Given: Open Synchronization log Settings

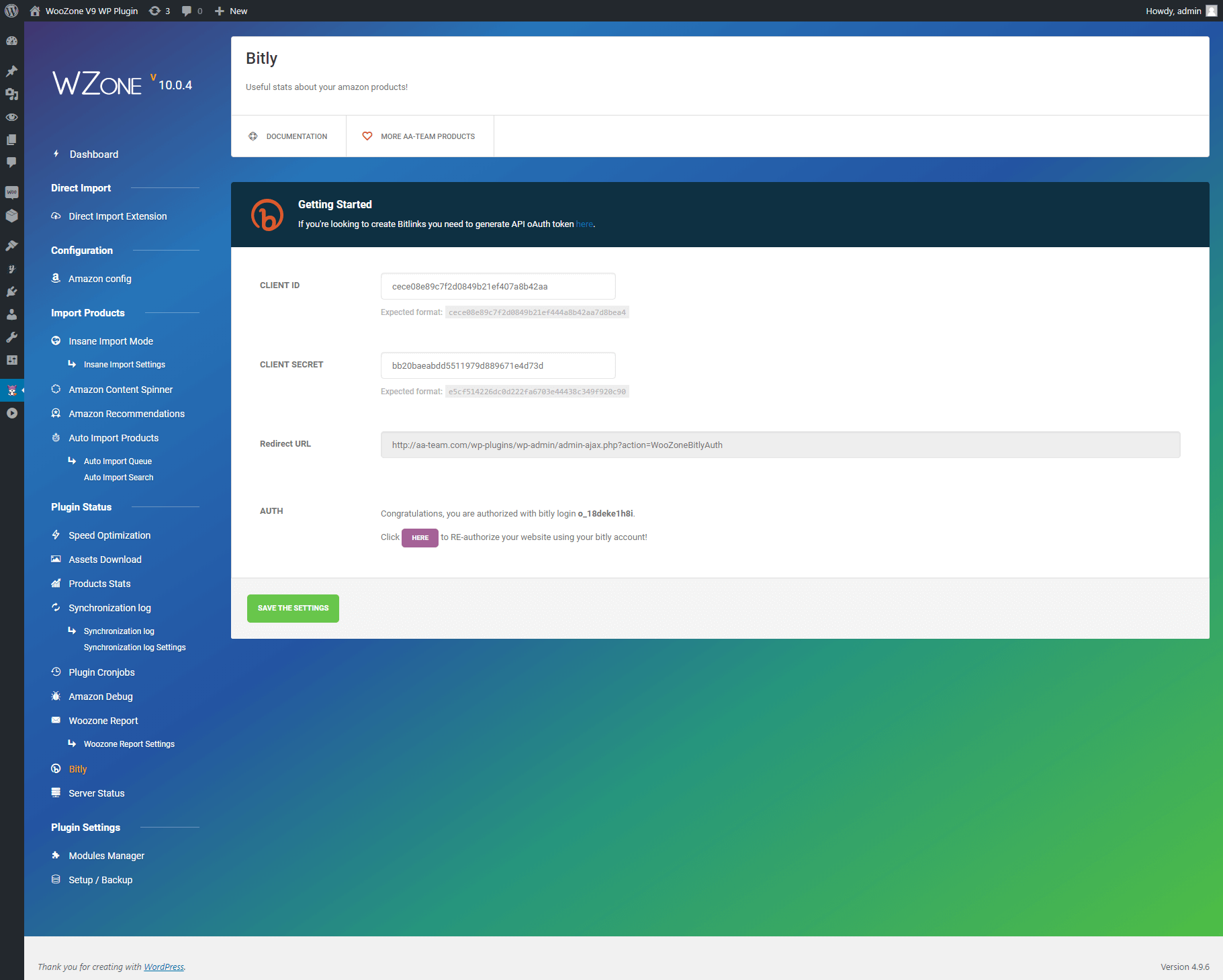Looking at the screenshot, I should point(134,648).
